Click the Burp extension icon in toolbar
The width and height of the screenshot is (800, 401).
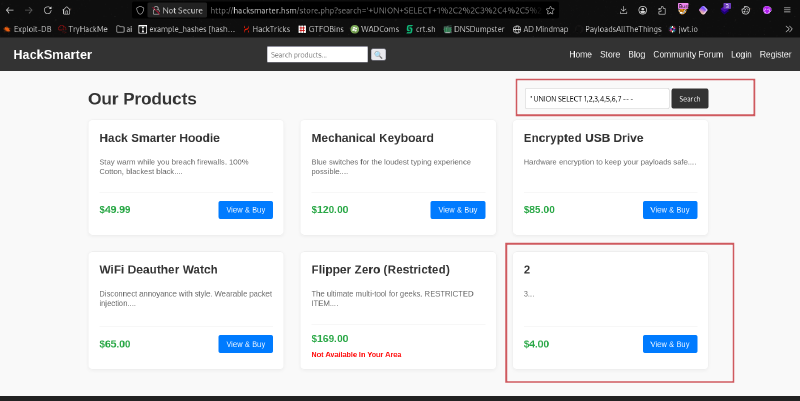pyautogui.click(x=683, y=9)
